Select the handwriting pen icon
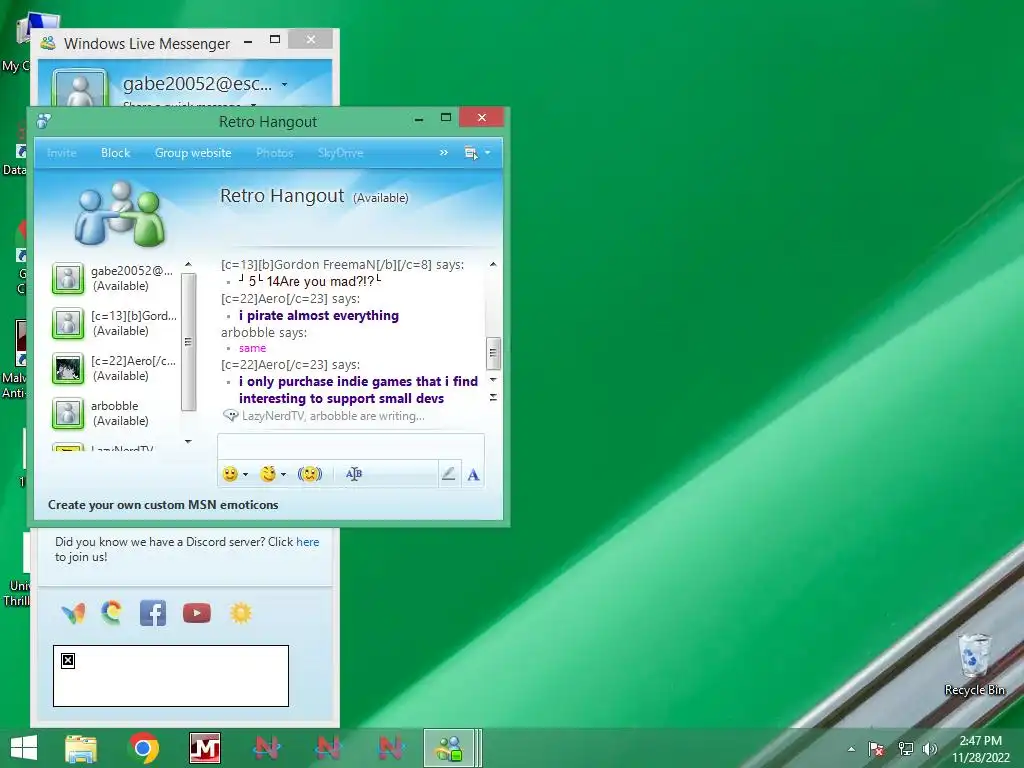This screenshot has height=768, width=1024. tap(448, 474)
